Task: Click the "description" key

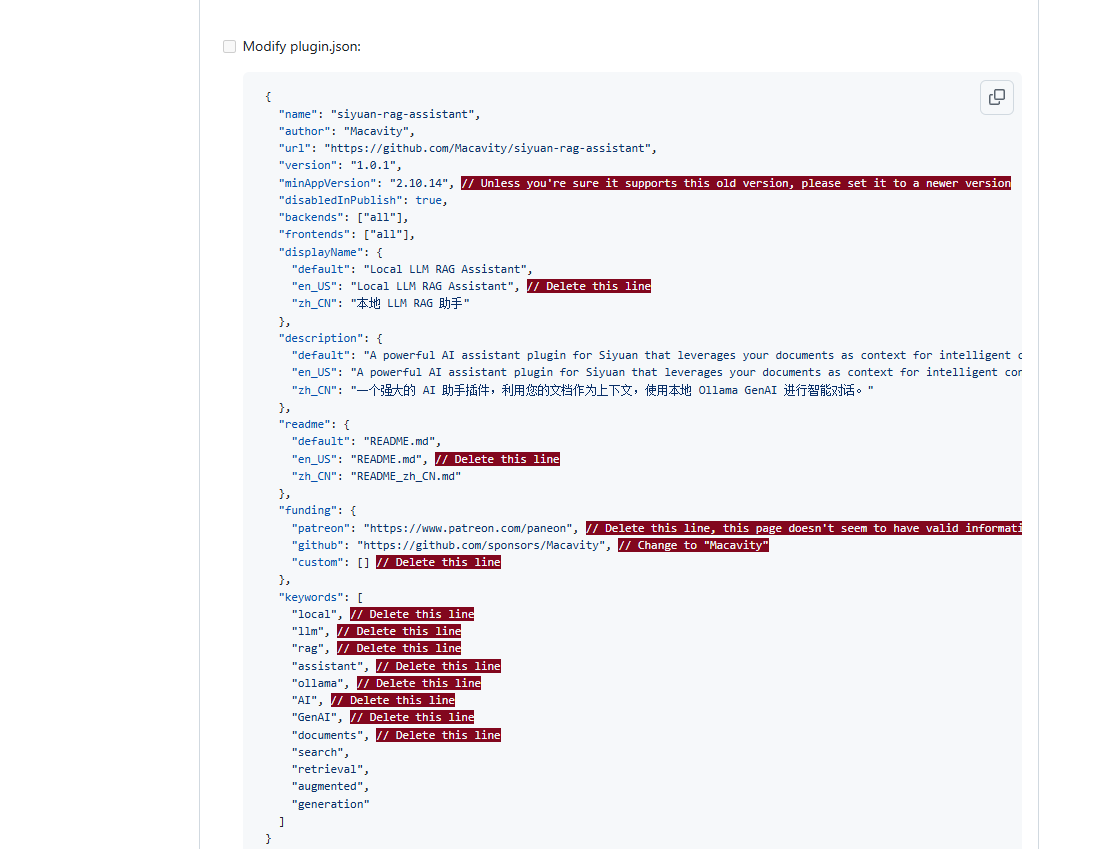Action: (x=321, y=338)
